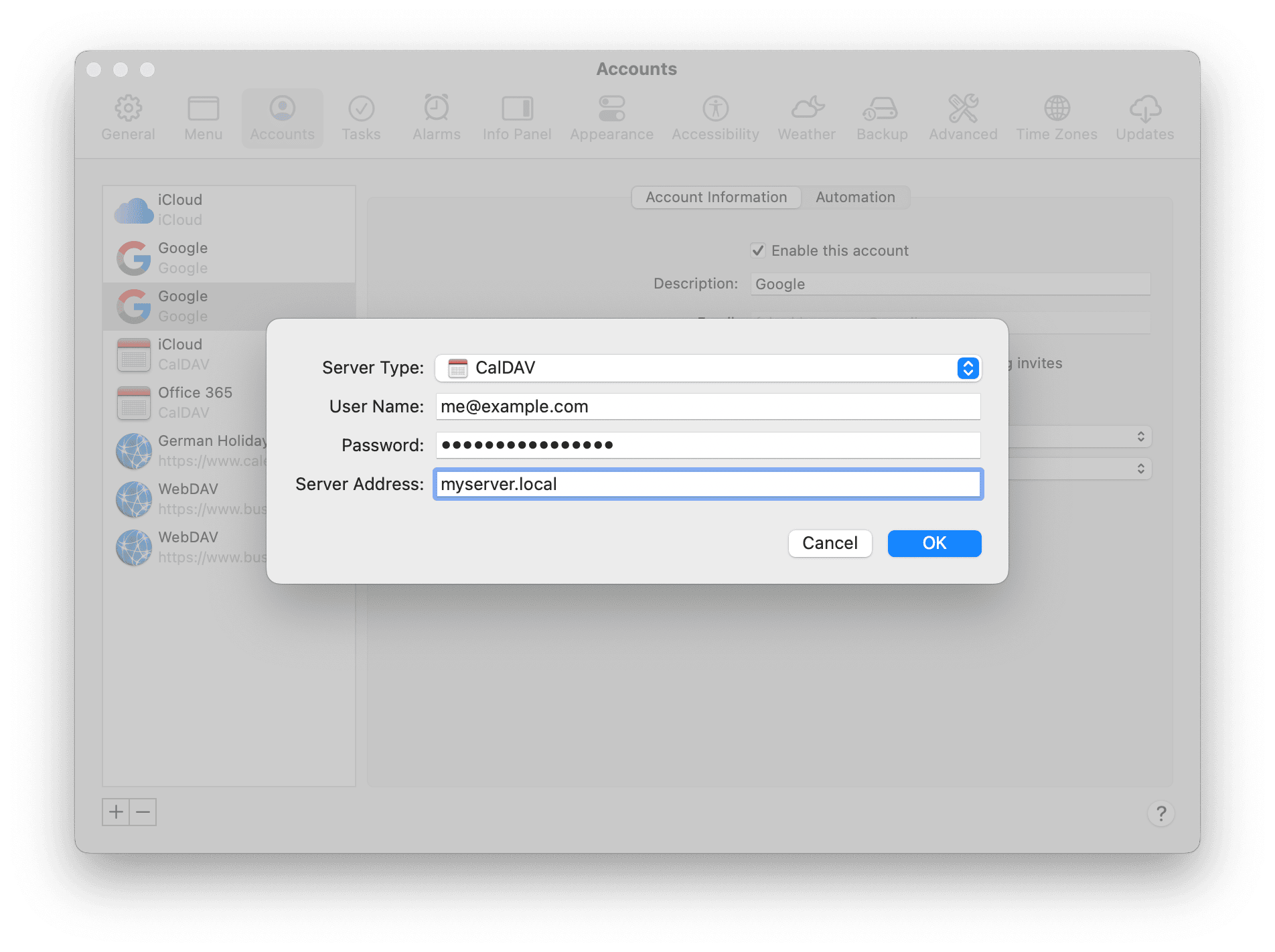Select the Advanced preferences icon

point(962,117)
